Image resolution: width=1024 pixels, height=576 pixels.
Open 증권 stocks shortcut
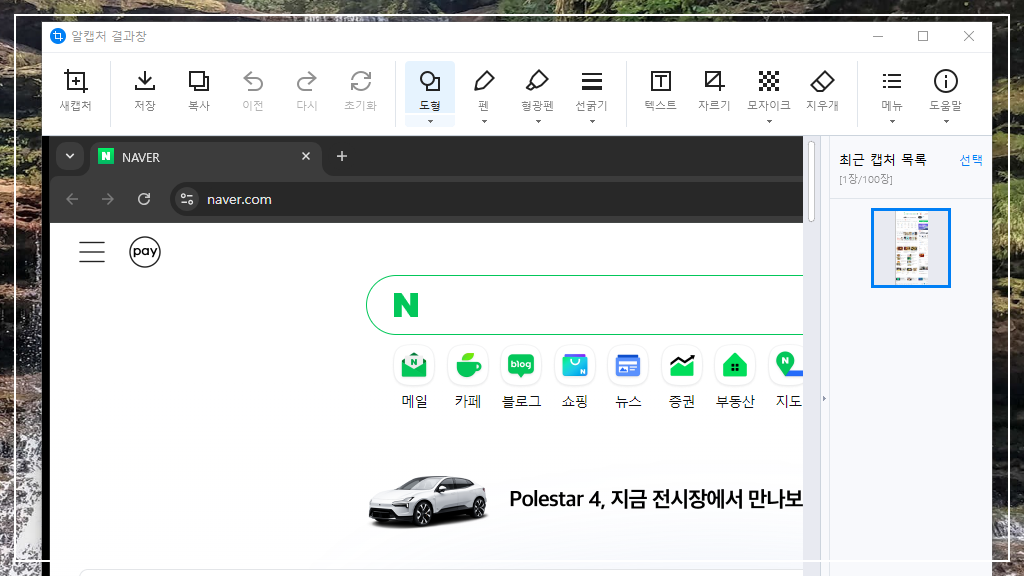click(682, 377)
